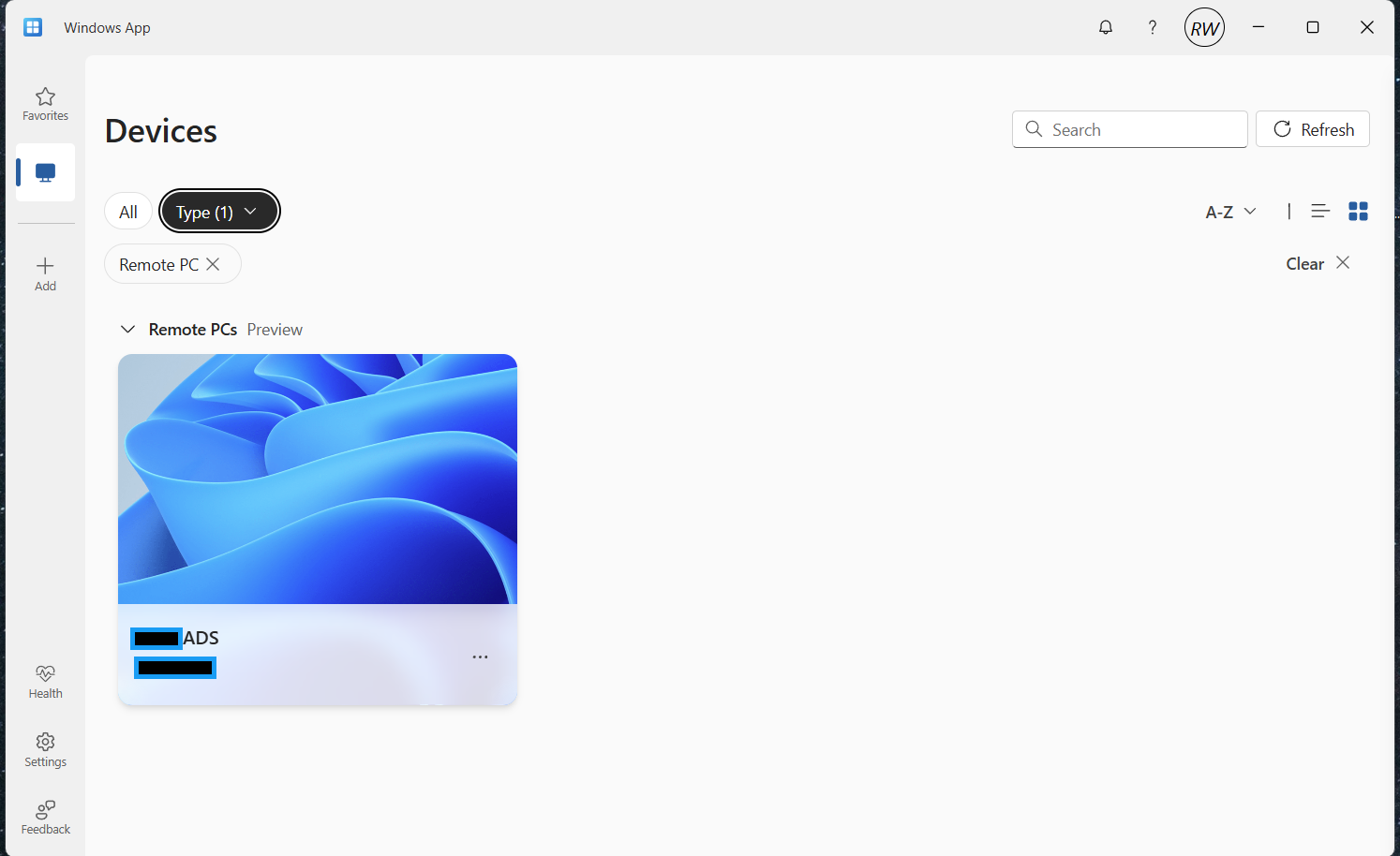
Task: Open the Type (1) filter dropdown
Action: pos(219,212)
